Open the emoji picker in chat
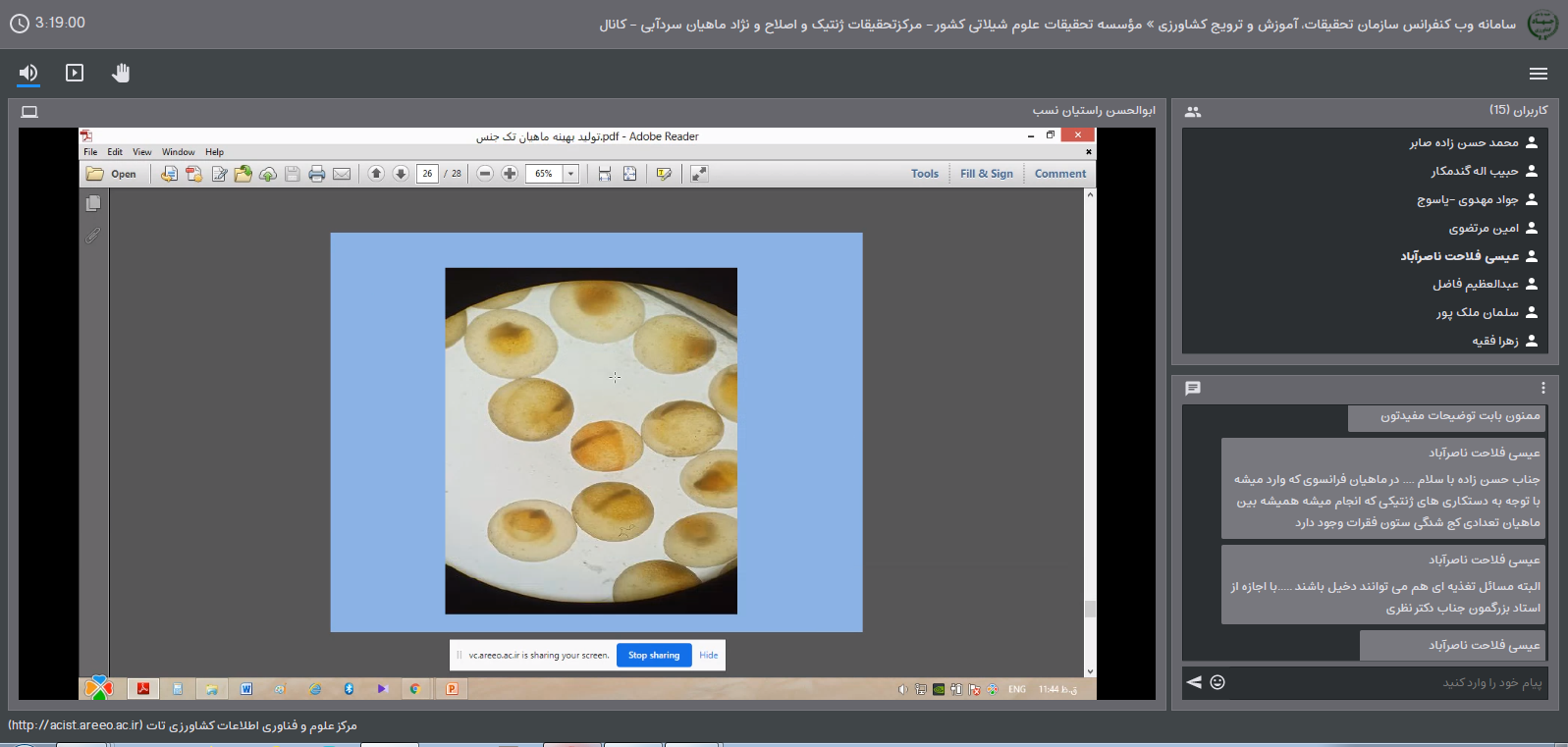 1217,682
